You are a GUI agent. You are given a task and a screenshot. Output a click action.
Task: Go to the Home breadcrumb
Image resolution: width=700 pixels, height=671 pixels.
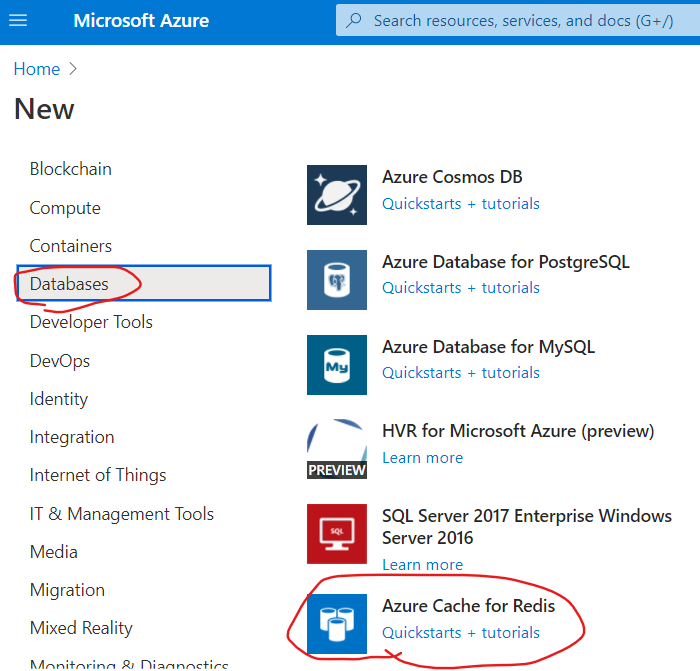pos(37,69)
